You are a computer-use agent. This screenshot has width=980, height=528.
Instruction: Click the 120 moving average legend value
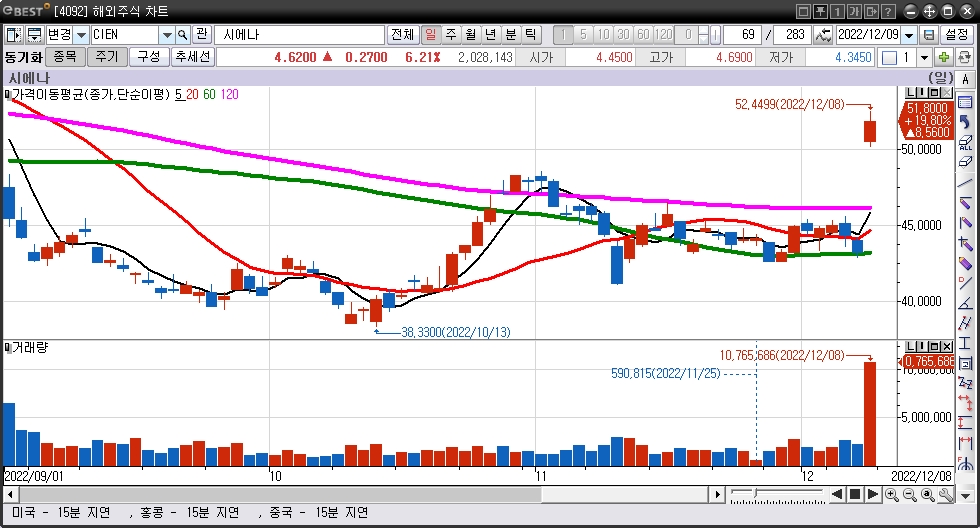[229, 94]
